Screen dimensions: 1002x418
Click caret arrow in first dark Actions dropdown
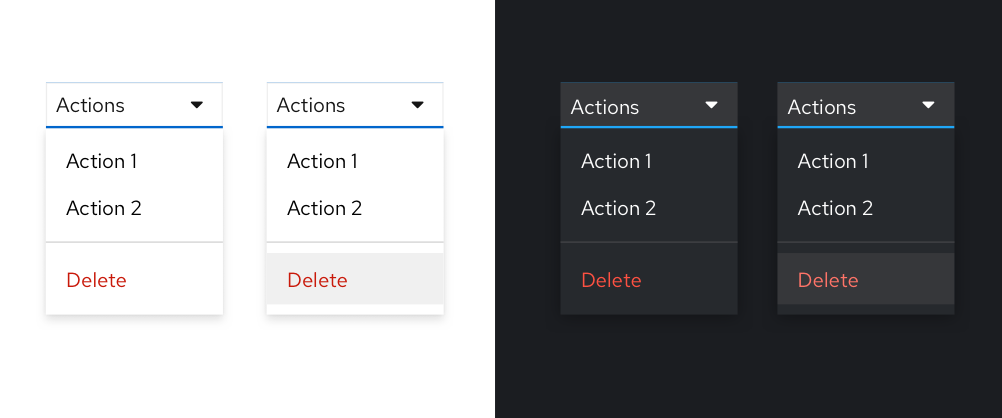pyautogui.click(x=712, y=105)
